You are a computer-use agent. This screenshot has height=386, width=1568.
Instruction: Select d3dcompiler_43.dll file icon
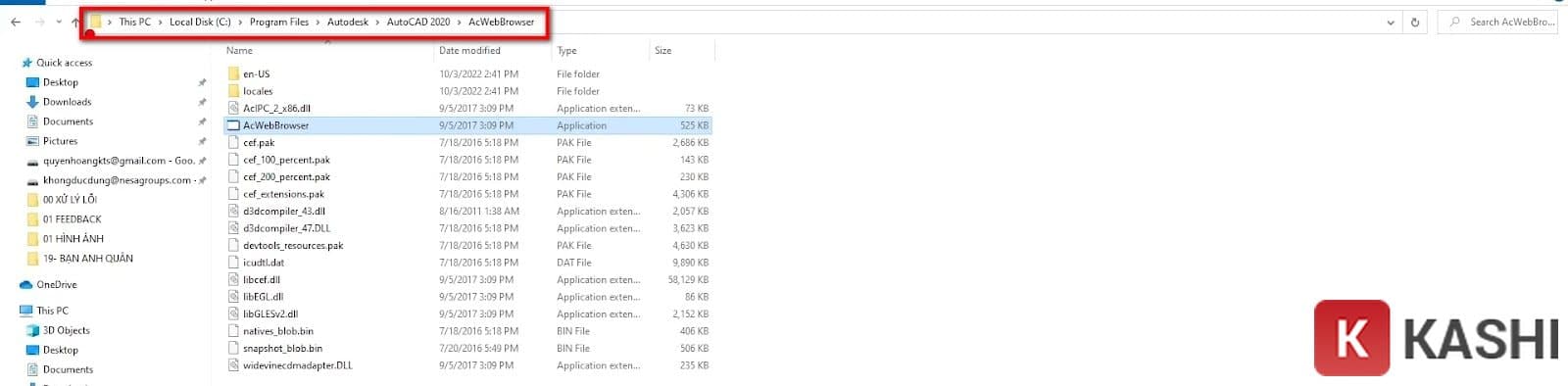(x=233, y=211)
